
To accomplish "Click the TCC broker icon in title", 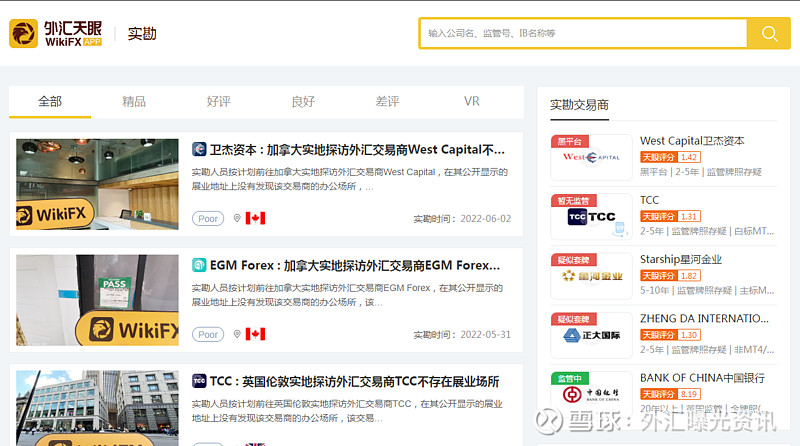I will tap(199, 381).
